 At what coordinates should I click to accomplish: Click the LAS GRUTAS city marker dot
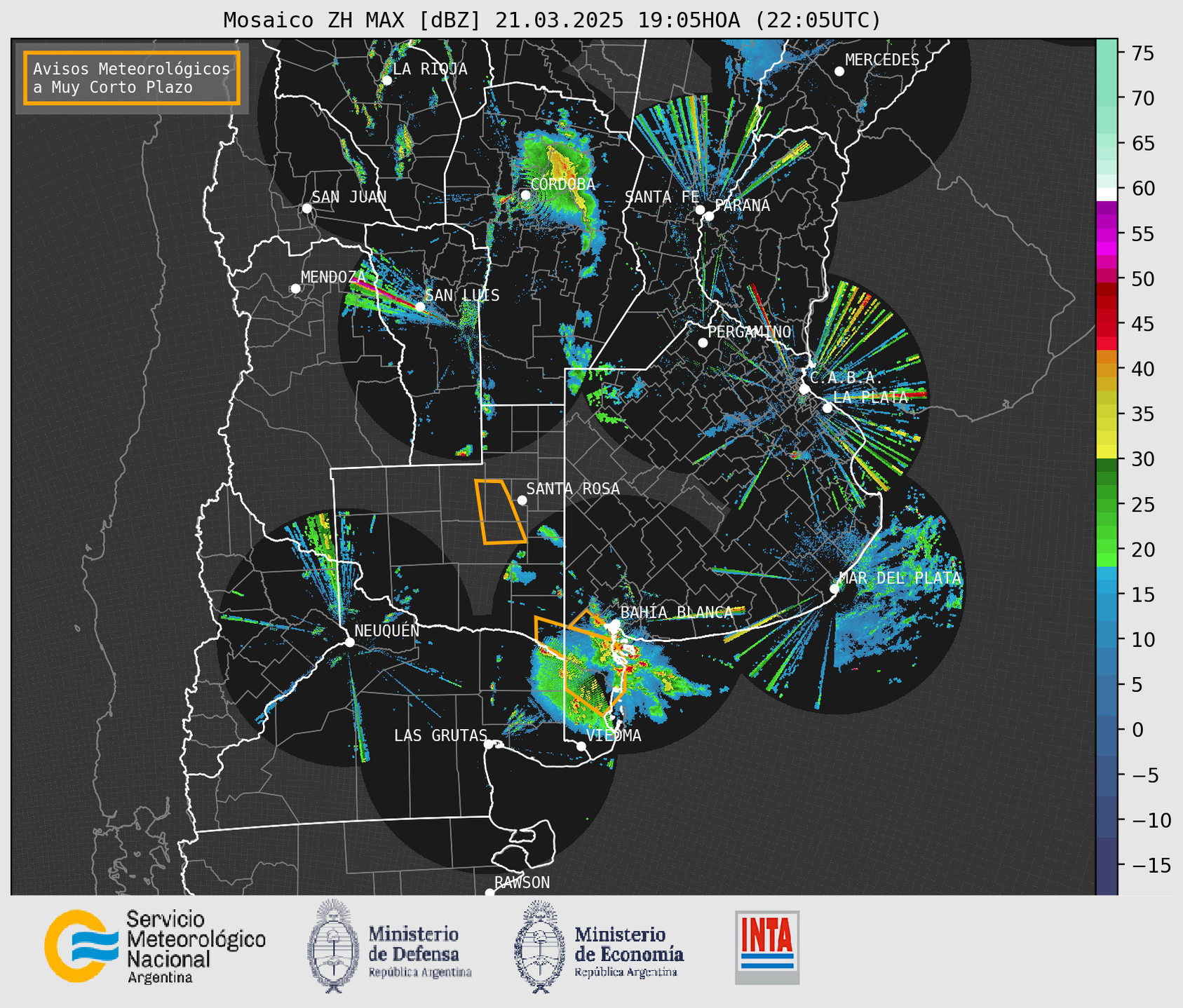point(489,744)
